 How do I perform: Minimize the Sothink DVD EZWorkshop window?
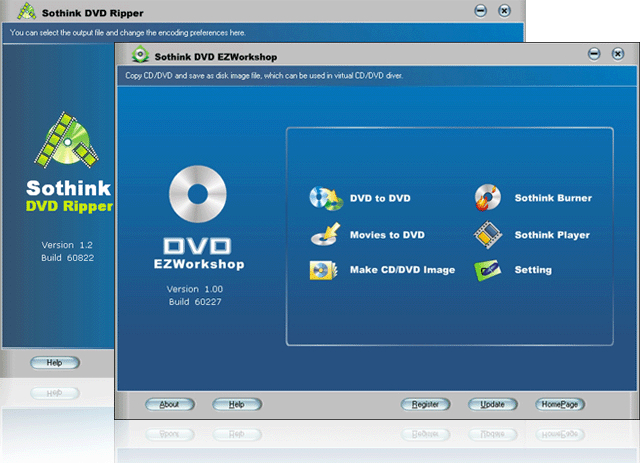click(x=595, y=54)
